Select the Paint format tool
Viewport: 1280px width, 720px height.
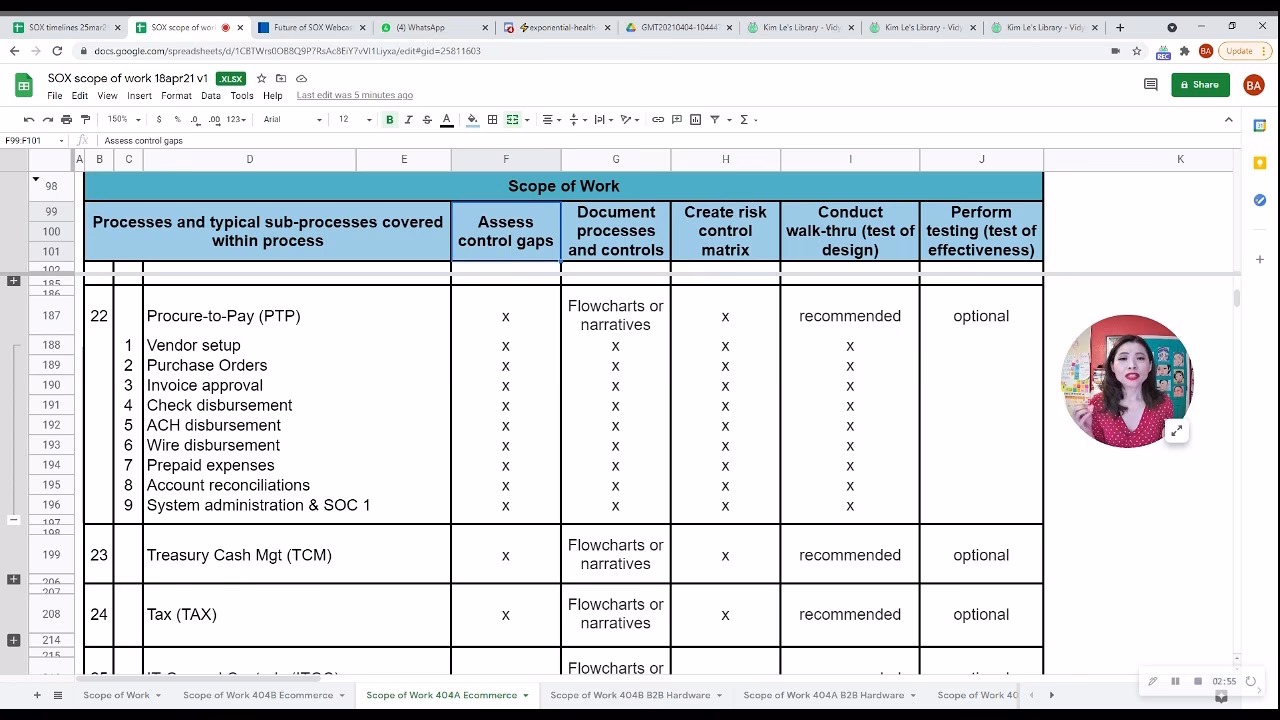point(85,120)
